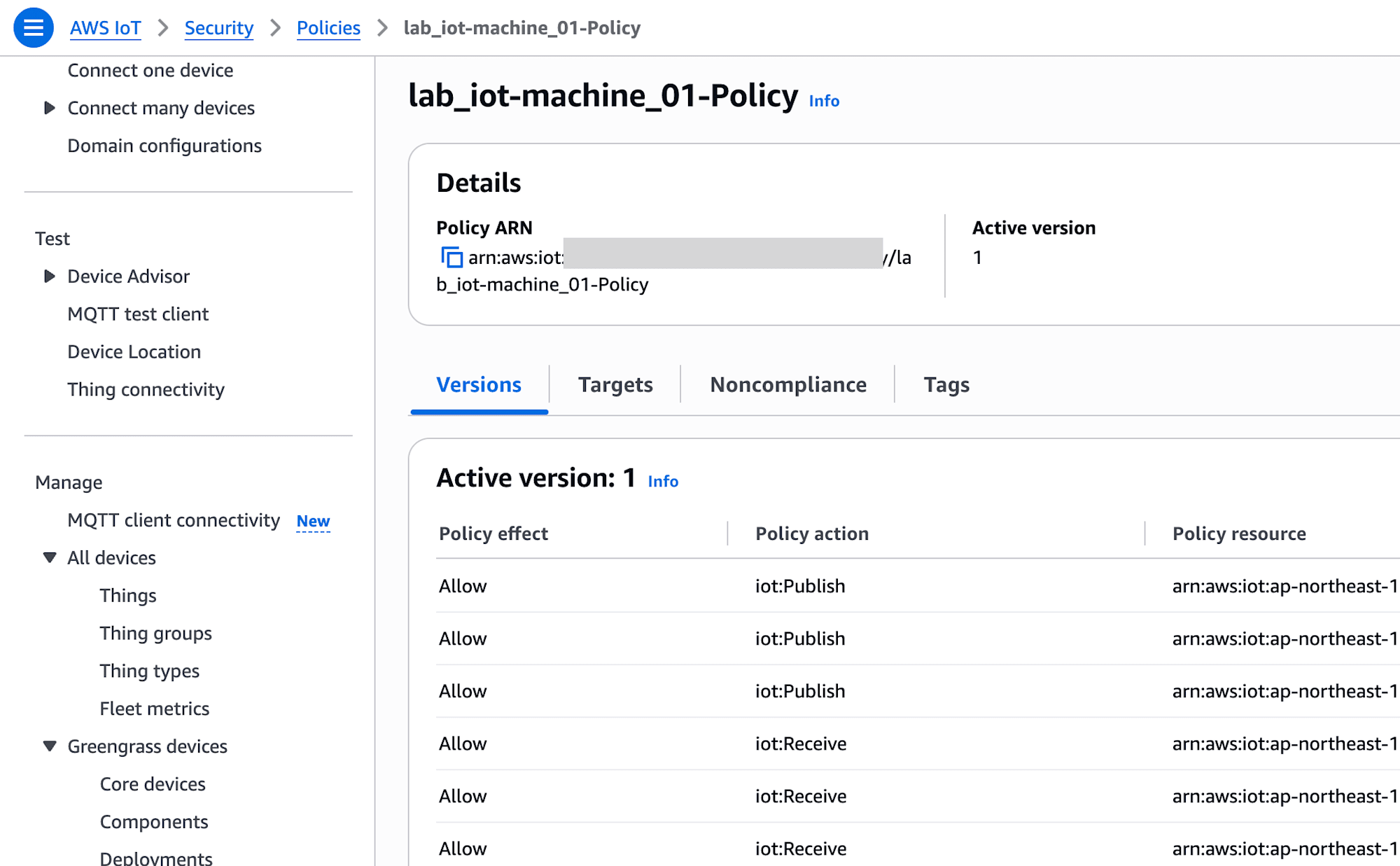Open All devices
The width and height of the screenshot is (1400, 866).
tap(112, 558)
